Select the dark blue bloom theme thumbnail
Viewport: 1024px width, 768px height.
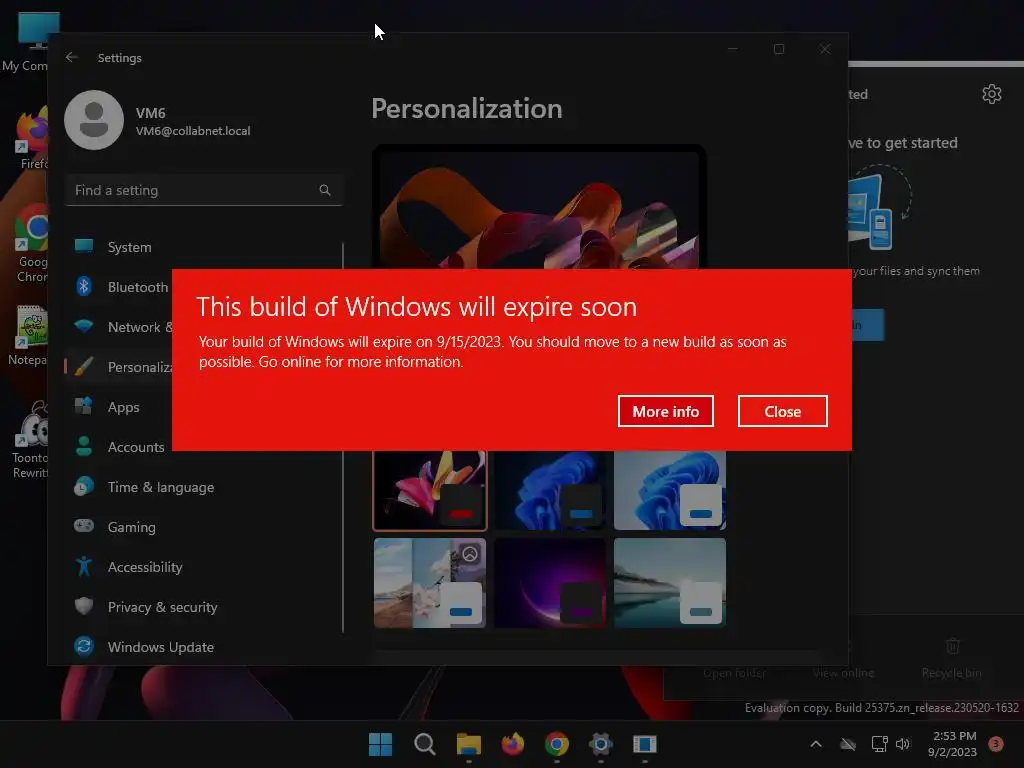550,490
